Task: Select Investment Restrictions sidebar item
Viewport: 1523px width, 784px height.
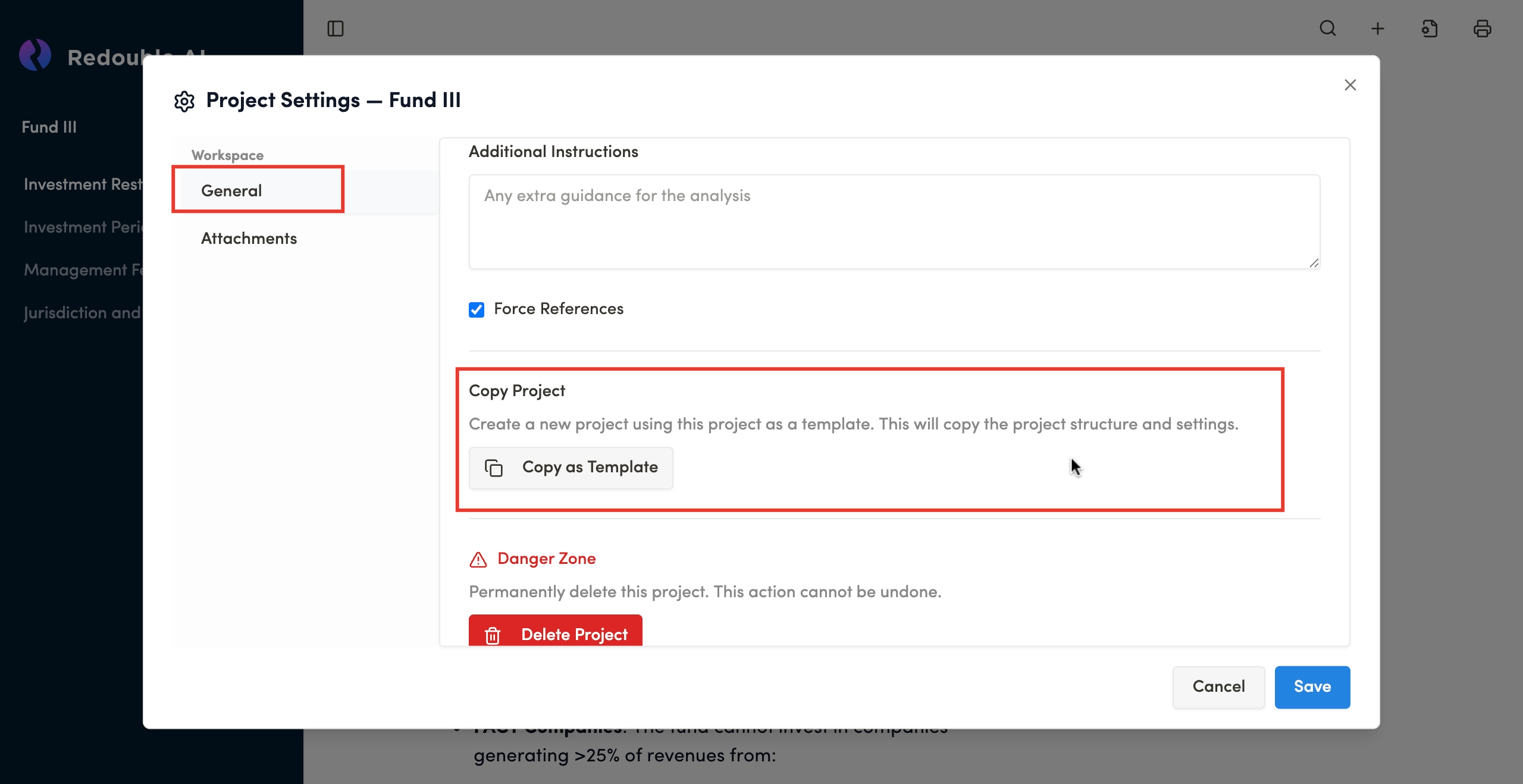Action: pyautogui.click(x=83, y=184)
